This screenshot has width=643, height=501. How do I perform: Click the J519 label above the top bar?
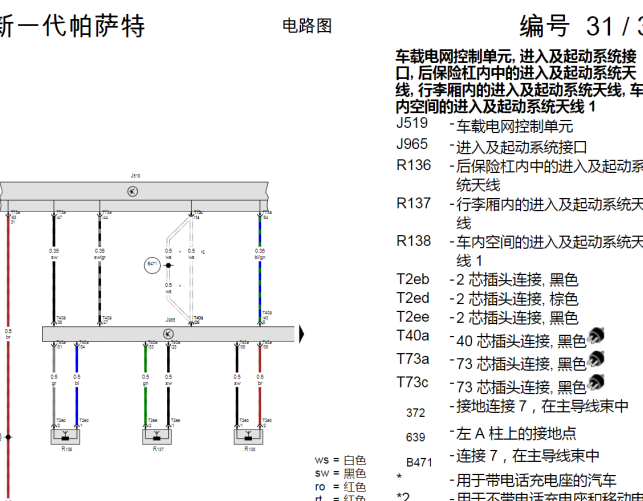(x=135, y=175)
